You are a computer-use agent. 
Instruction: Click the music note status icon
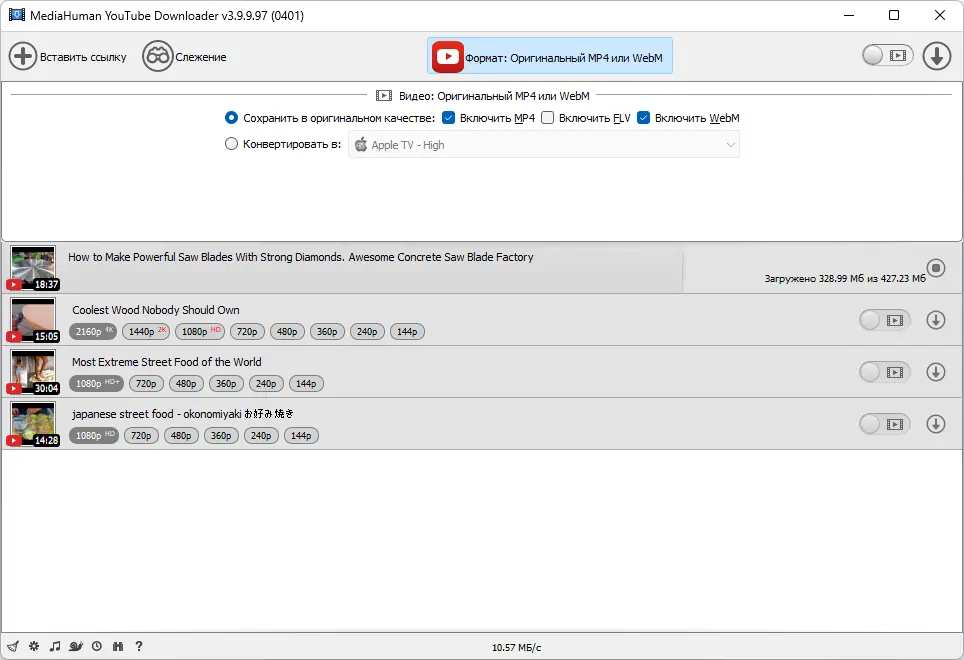click(55, 646)
